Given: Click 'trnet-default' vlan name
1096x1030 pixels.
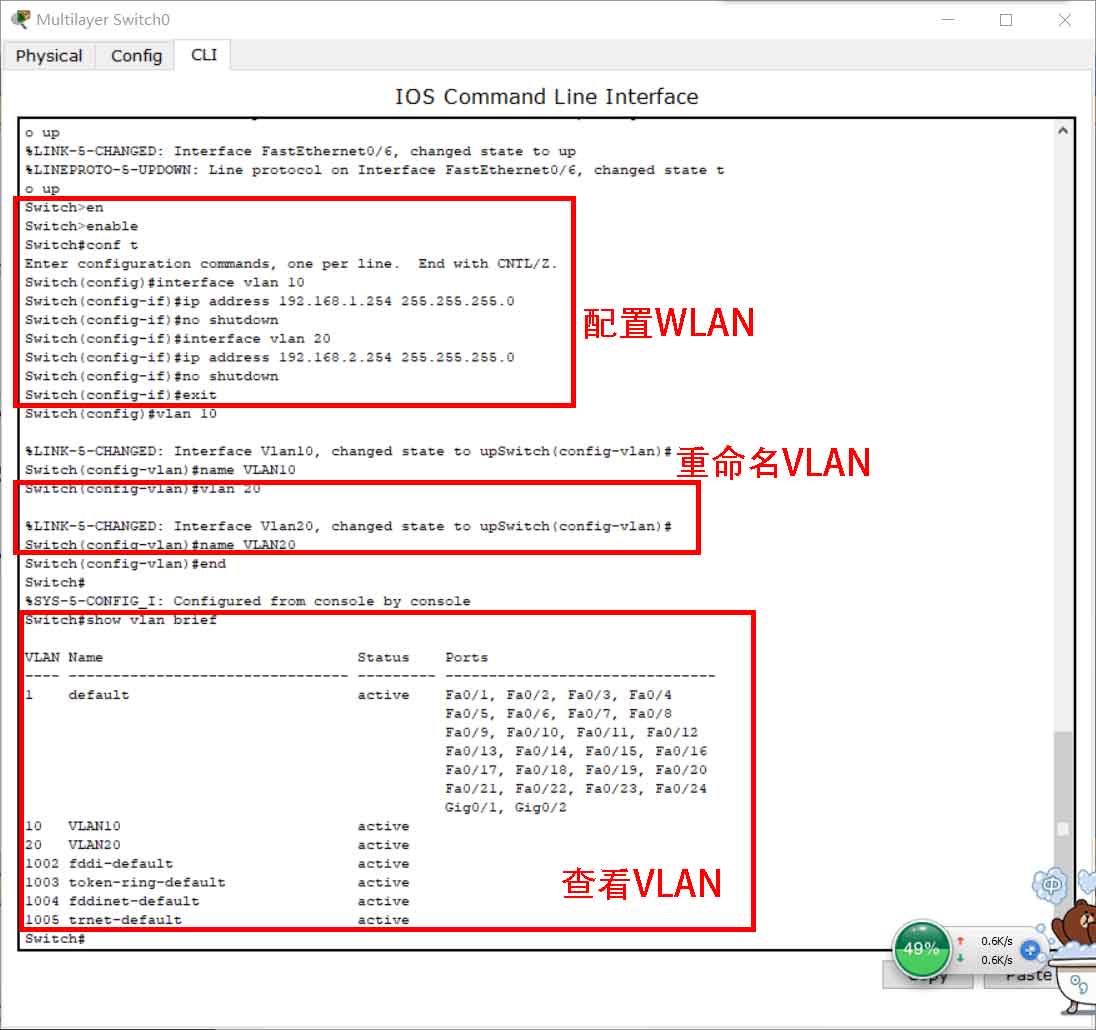Looking at the screenshot, I should tap(125, 920).
